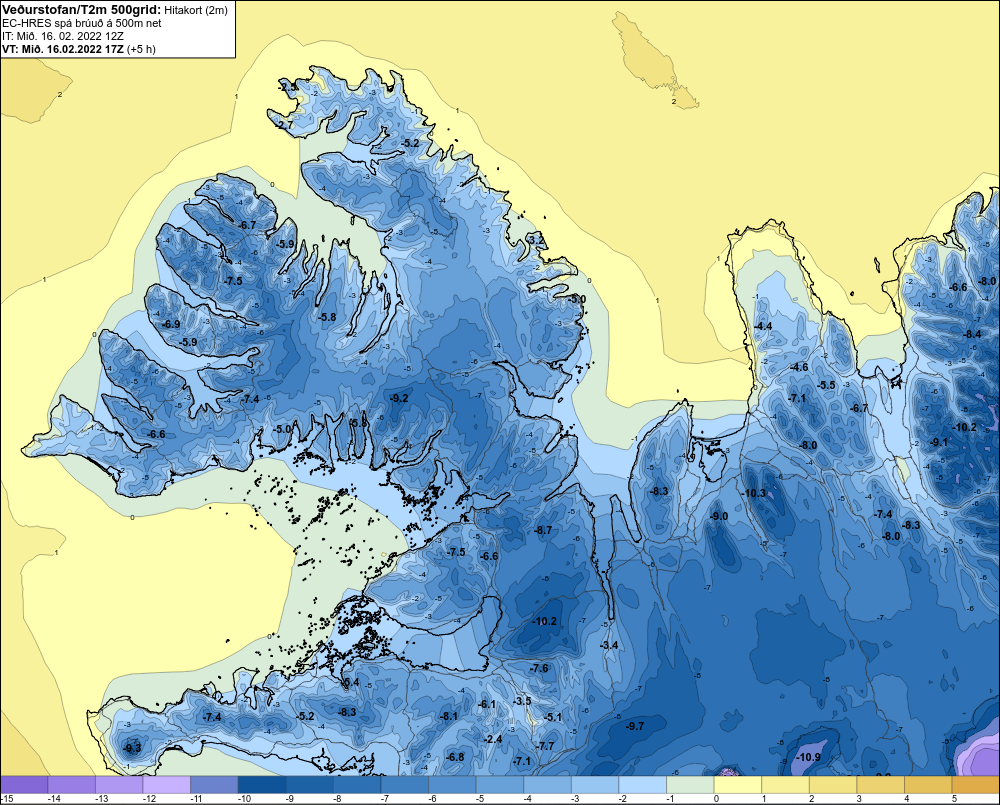The height and width of the screenshot is (805, 1000).
Task: Click the legend tick label '0'
Action: pyautogui.click(x=716, y=799)
